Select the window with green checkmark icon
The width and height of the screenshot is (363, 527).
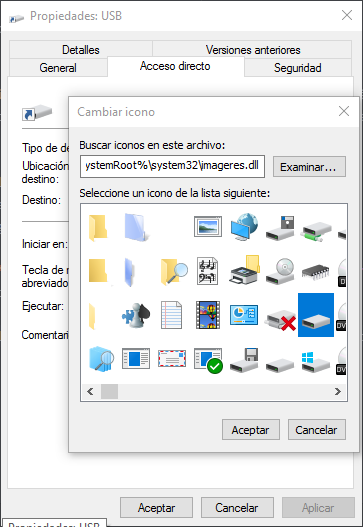click(208, 361)
